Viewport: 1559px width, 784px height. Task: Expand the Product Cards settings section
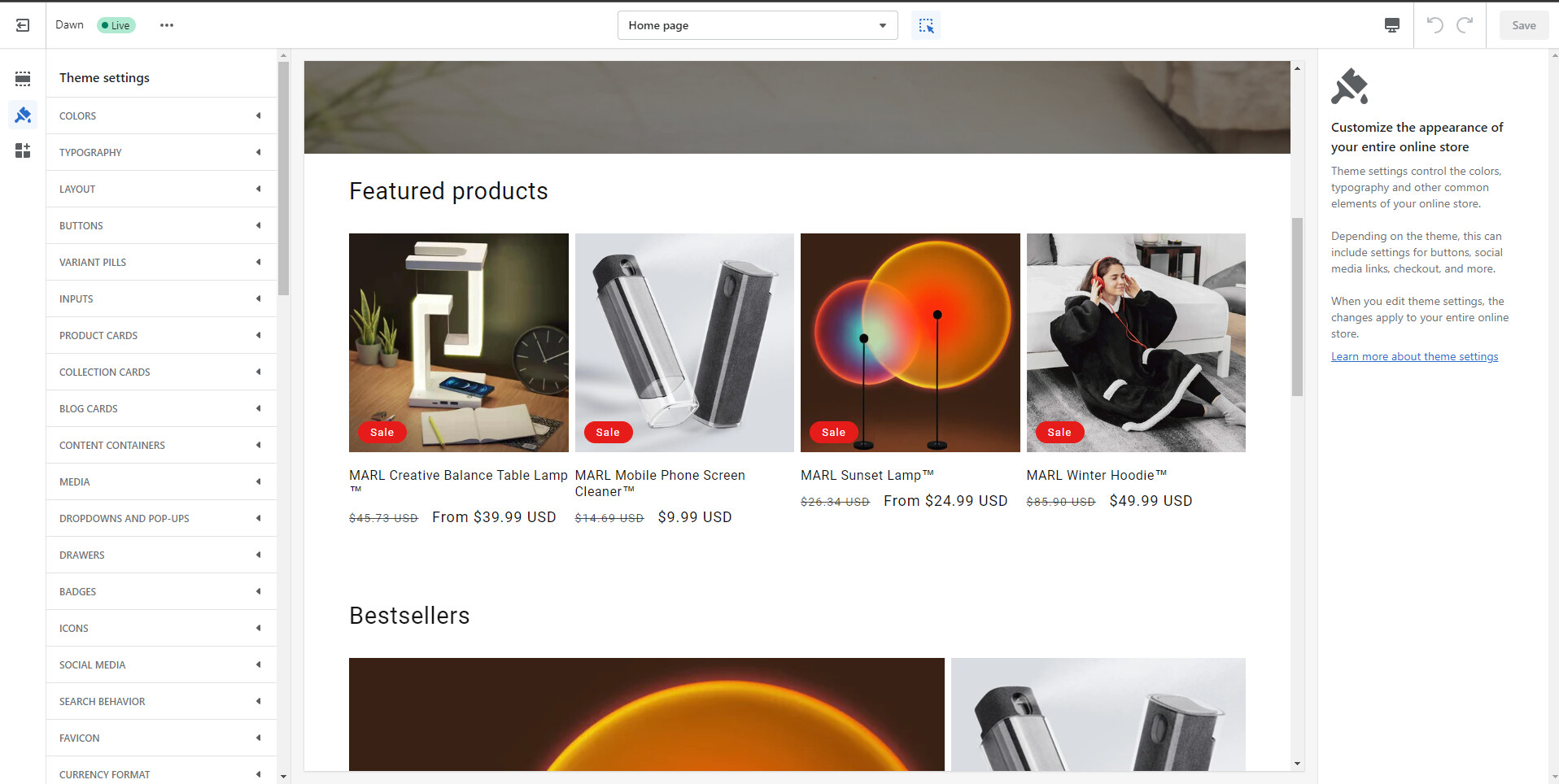(x=161, y=335)
